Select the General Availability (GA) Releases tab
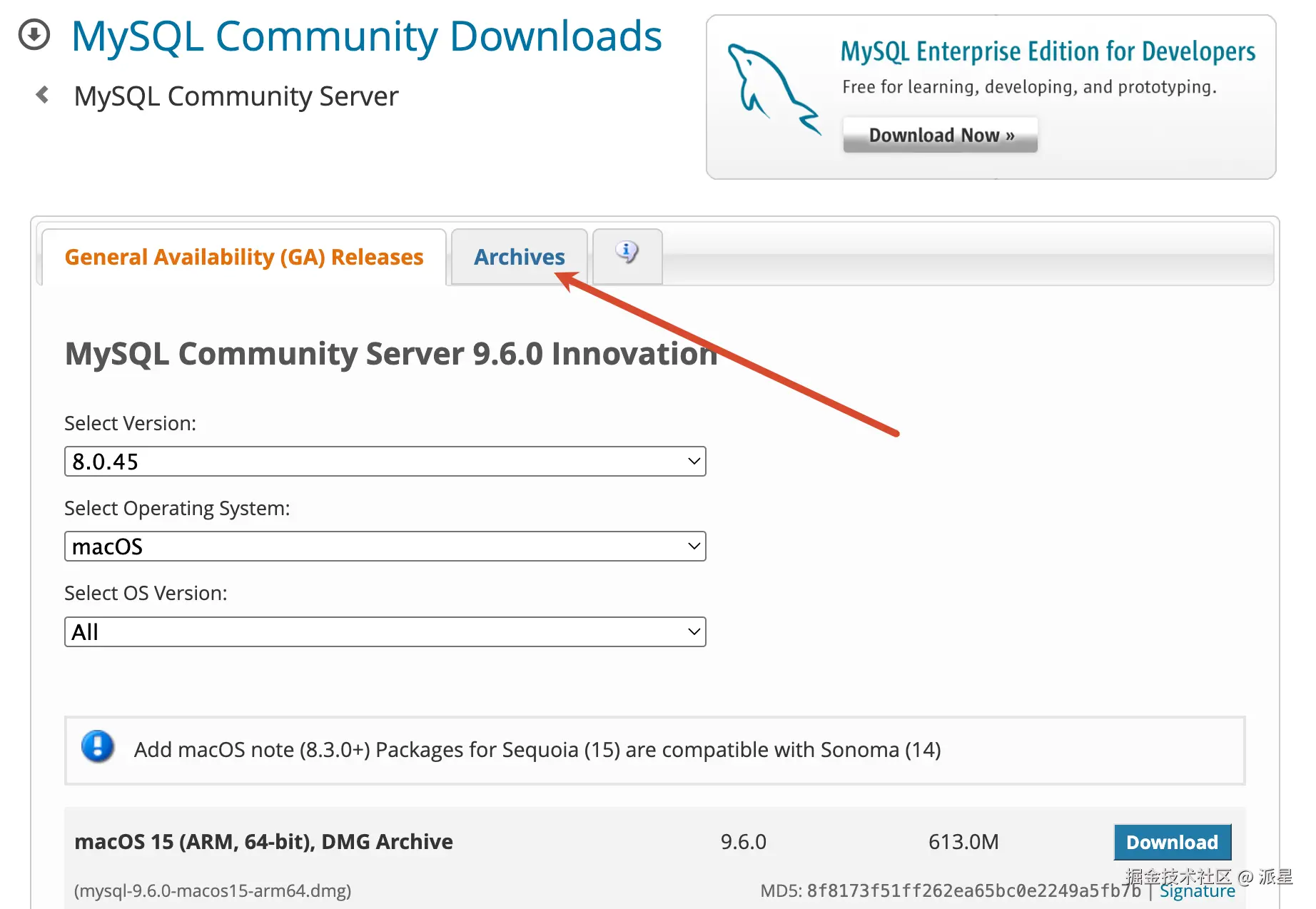 pos(244,257)
